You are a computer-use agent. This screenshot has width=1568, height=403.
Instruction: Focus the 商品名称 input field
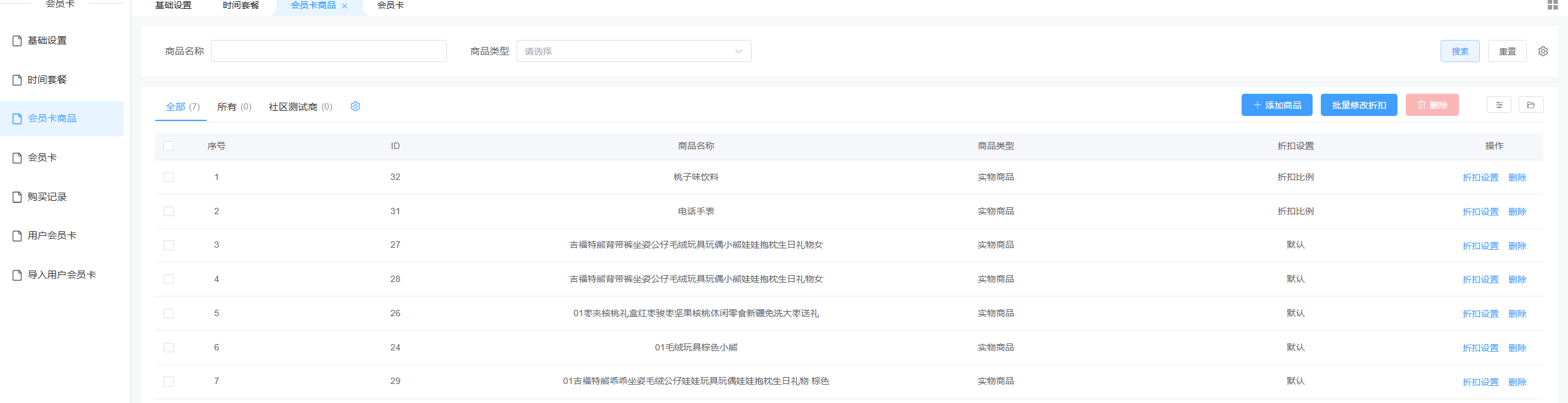329,51
